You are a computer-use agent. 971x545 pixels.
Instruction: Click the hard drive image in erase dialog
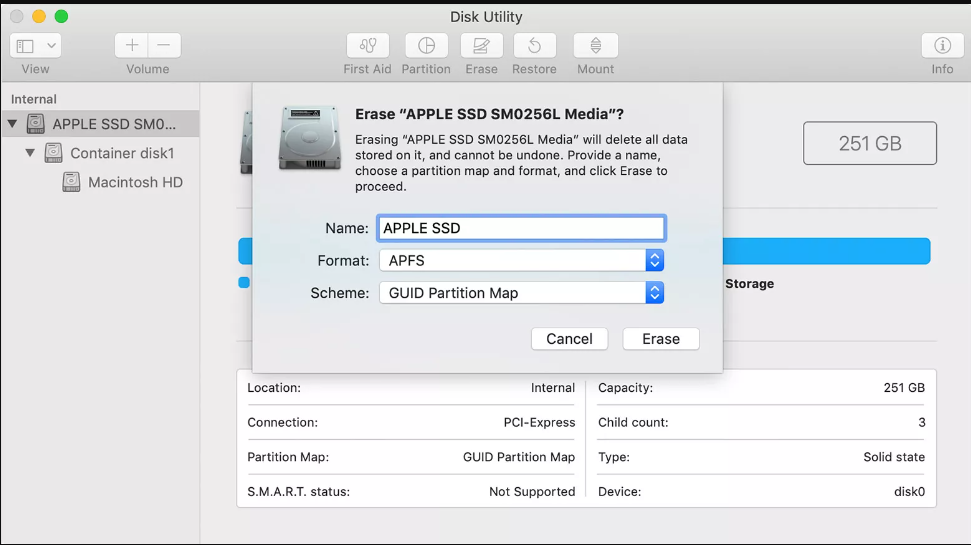(310, 137)
